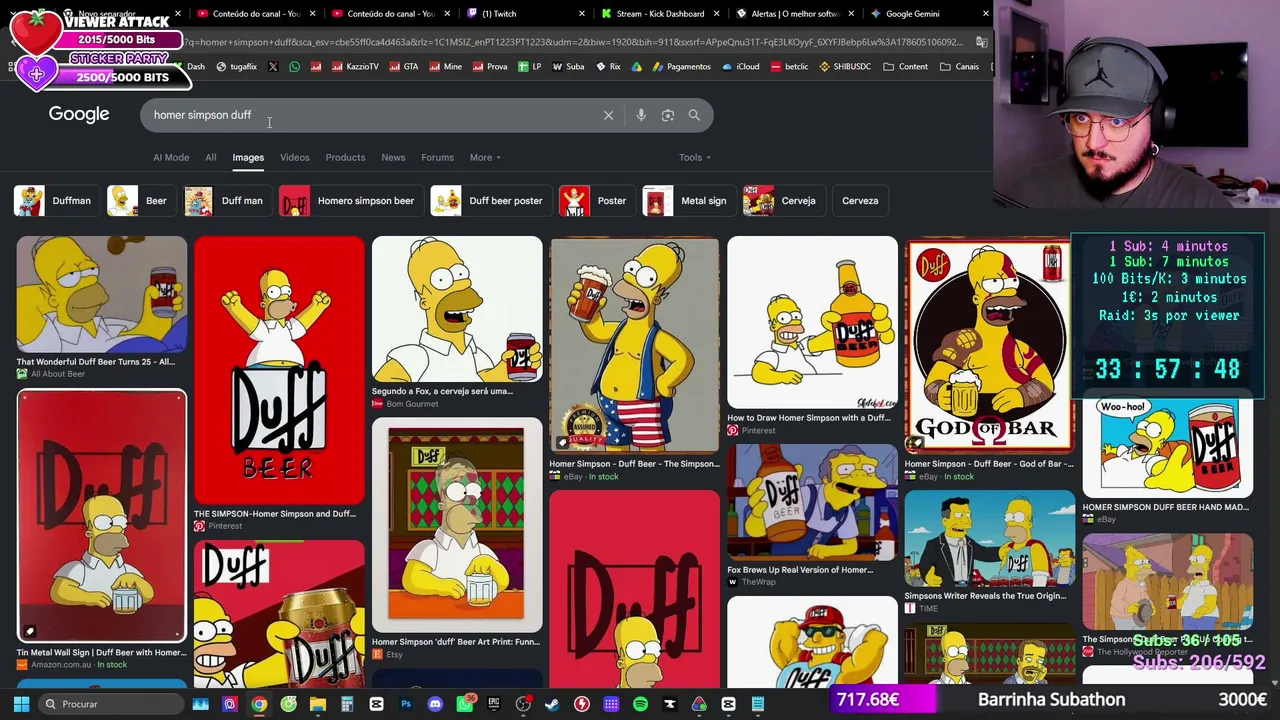
Task: Open the tugaflix bookmark
Action: (x=236, y=67)
